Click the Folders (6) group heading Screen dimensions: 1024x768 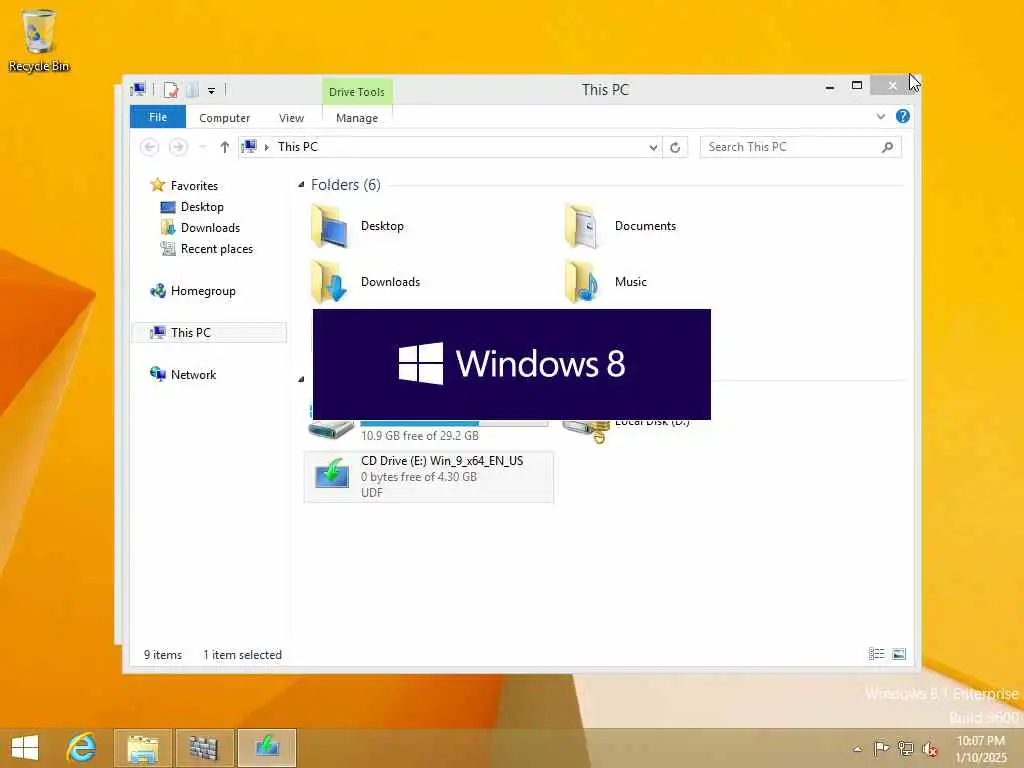point(345,185)
